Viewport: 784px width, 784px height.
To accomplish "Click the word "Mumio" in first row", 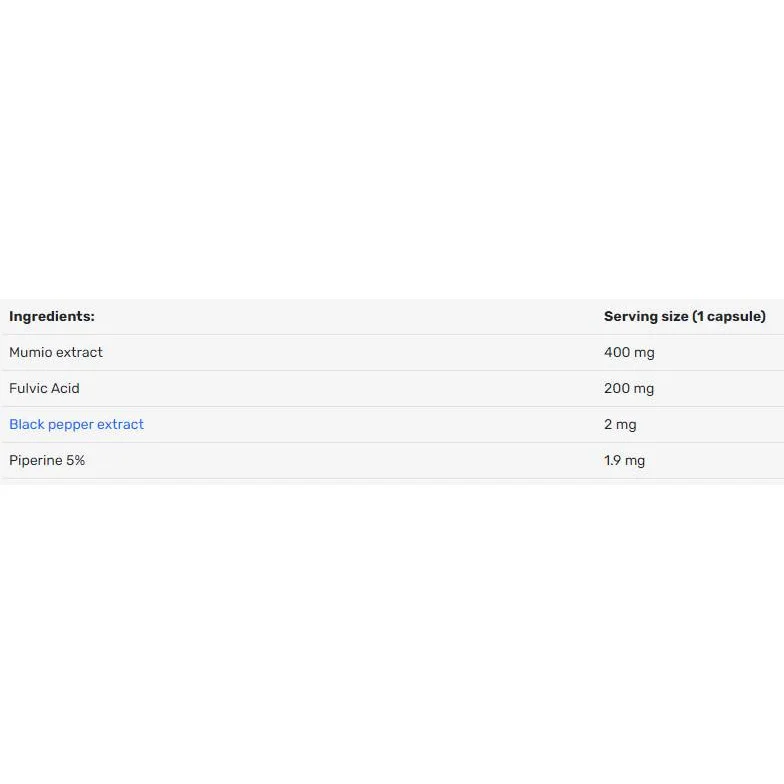I will (x=30, y=352).
